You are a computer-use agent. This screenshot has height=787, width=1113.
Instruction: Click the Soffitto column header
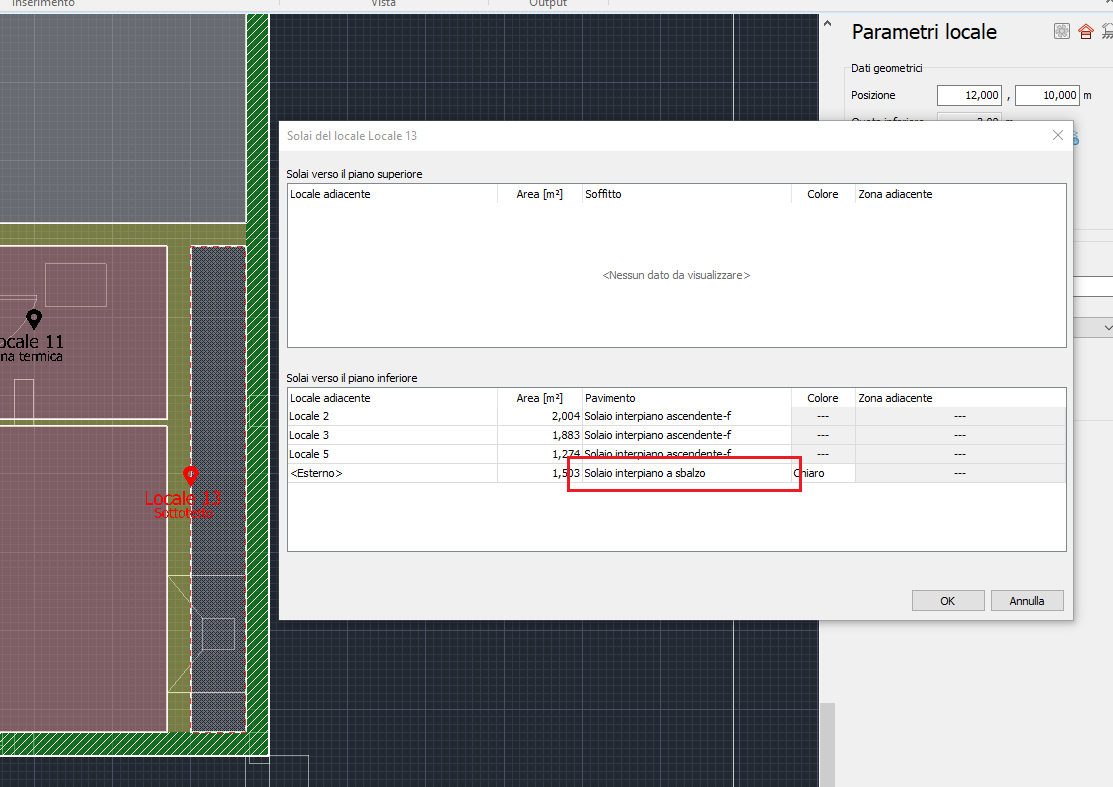[x=686, y=194]
